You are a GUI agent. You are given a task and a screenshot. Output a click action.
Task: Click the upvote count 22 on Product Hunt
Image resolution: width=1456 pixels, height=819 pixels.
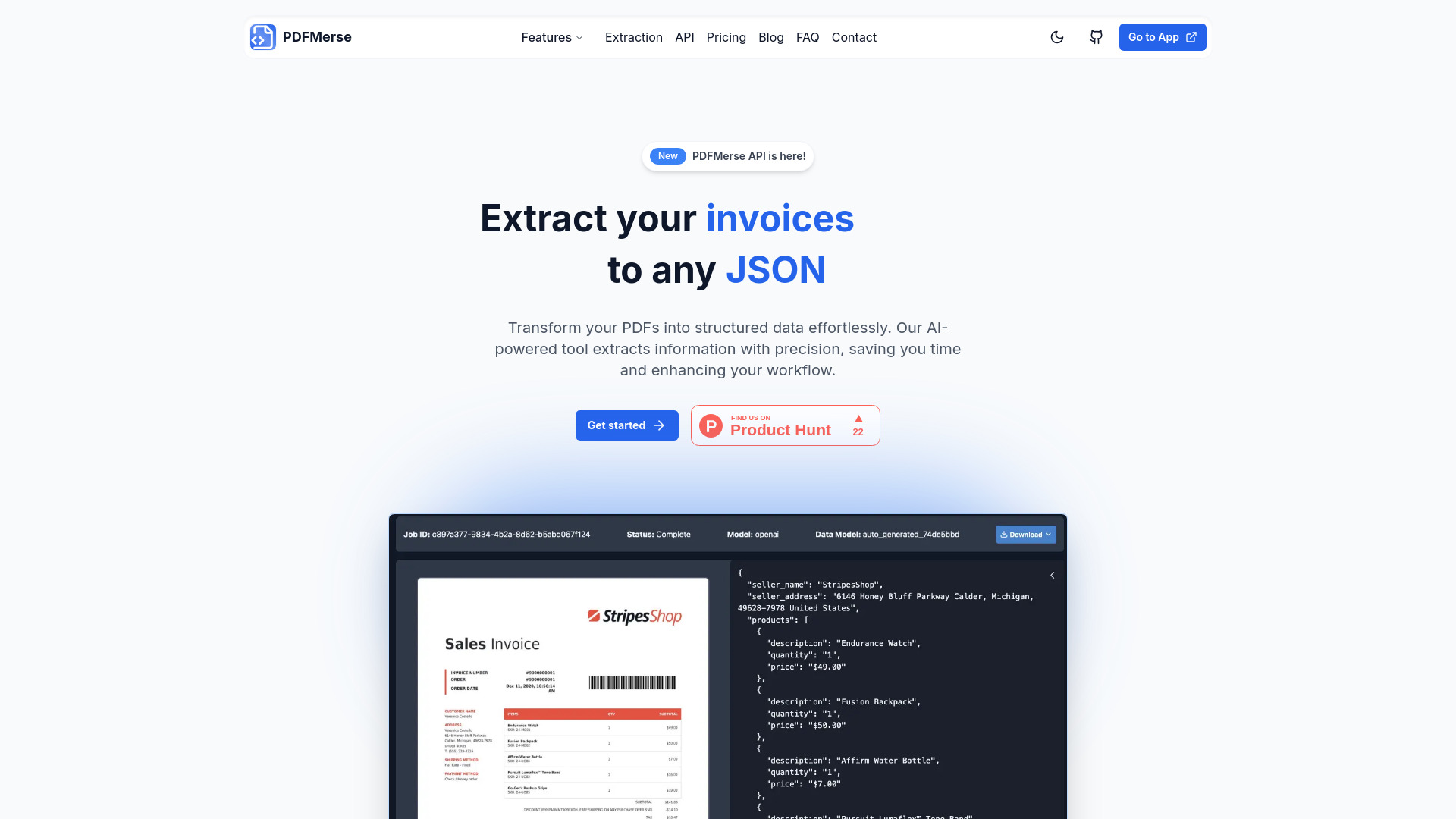pos(858,432)
